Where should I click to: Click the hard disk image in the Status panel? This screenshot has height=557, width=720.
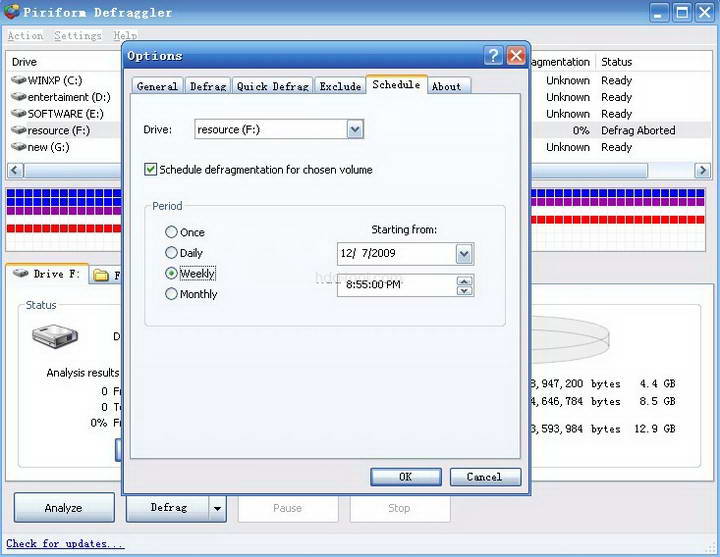coord(55,336)
